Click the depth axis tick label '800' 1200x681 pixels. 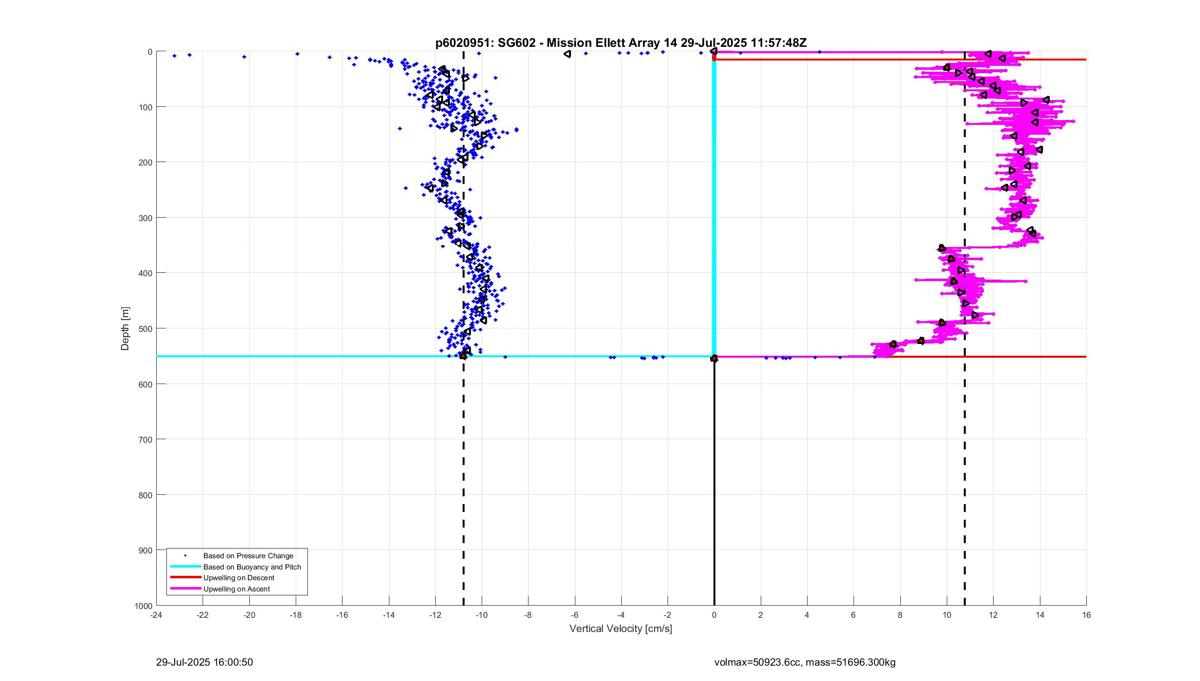pyautogui.click(x=144, y=495)
